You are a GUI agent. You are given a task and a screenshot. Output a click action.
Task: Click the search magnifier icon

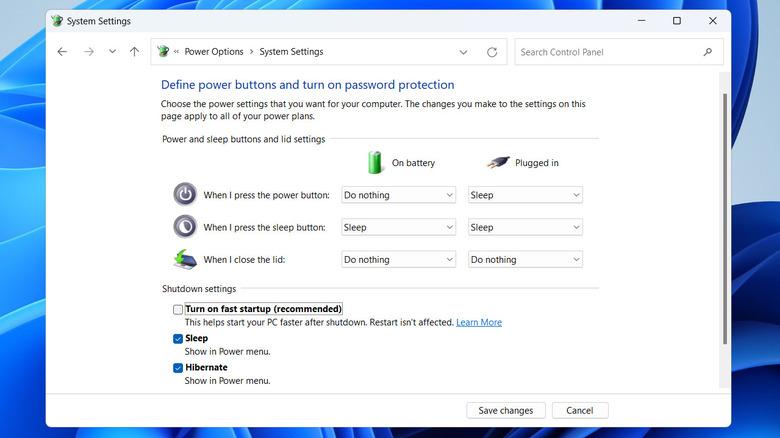pyautogui.click(x=708, y=52)
